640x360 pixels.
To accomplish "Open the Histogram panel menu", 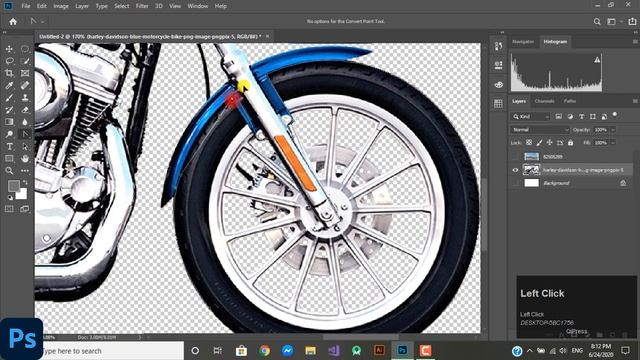I will (x=635, y=42).
